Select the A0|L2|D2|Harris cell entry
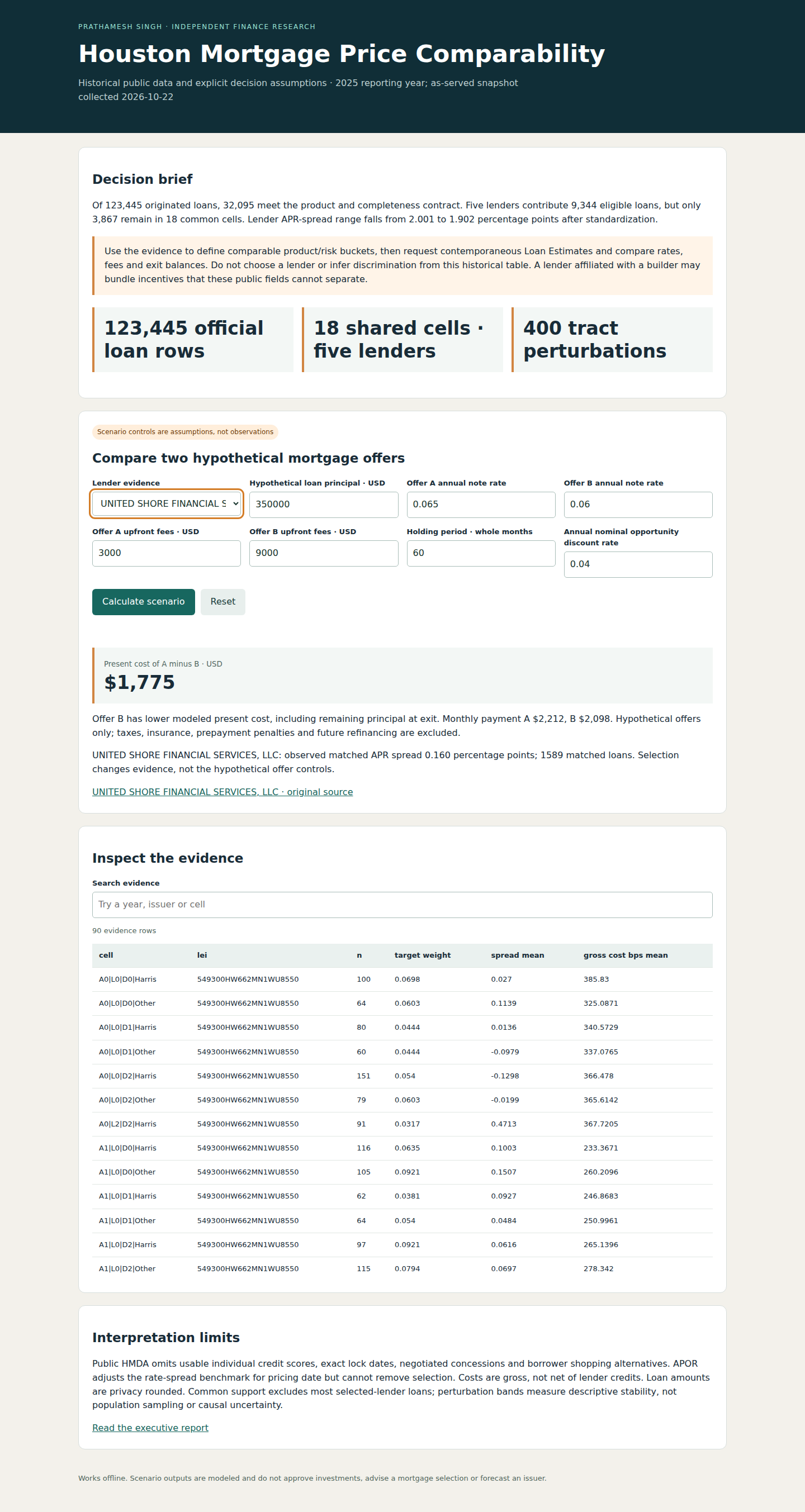The image size is (805, 1512). tap(127, 1124)
